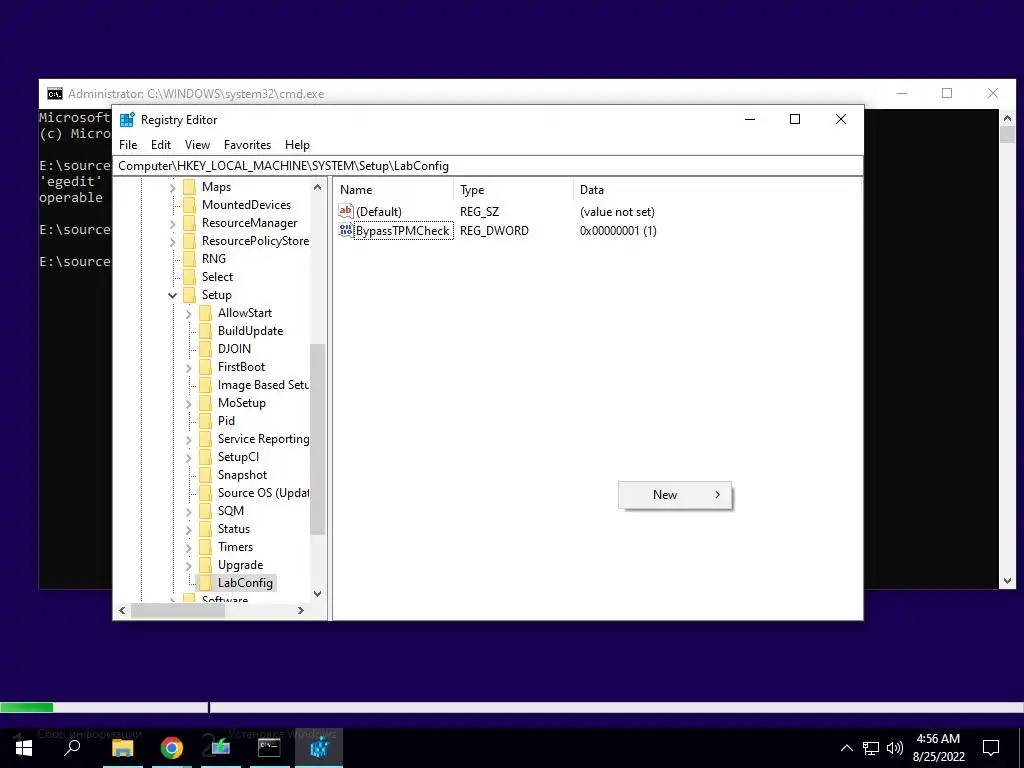
Task: Click the LabConfig folder icon
Action: (205, 583)
